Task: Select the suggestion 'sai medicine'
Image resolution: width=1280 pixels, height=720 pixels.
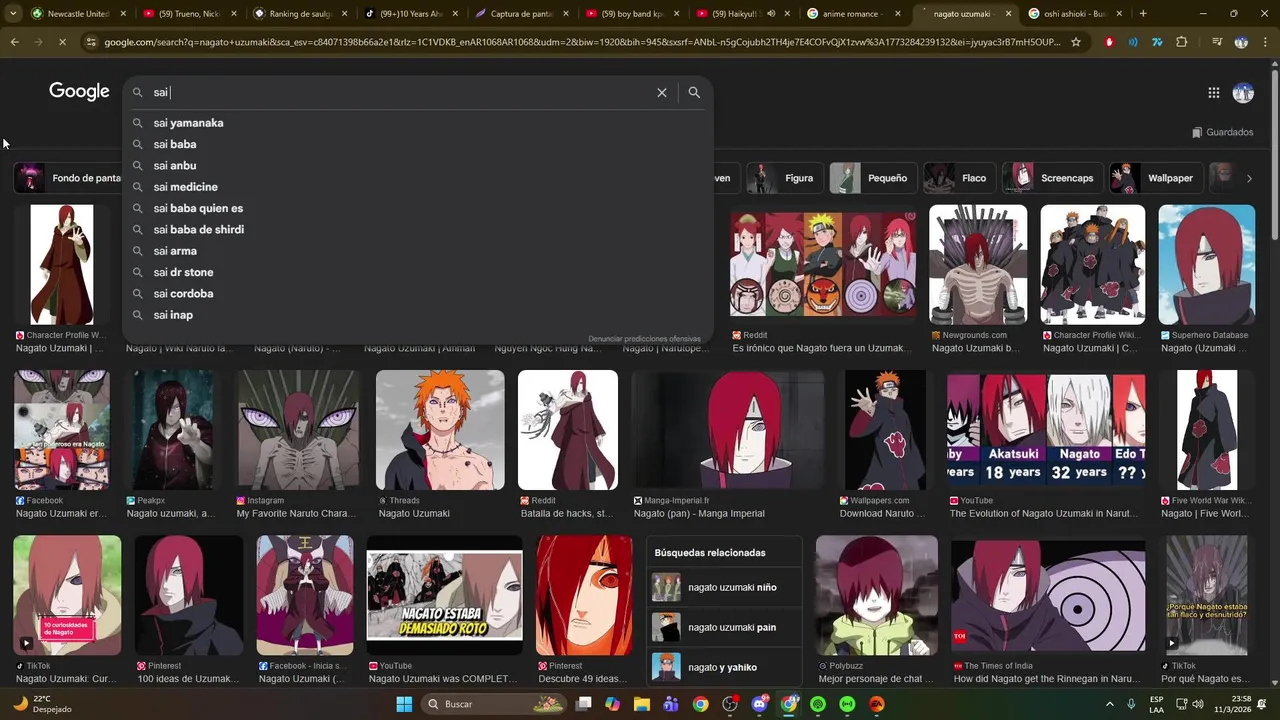Action: click(x=418, y=187)
